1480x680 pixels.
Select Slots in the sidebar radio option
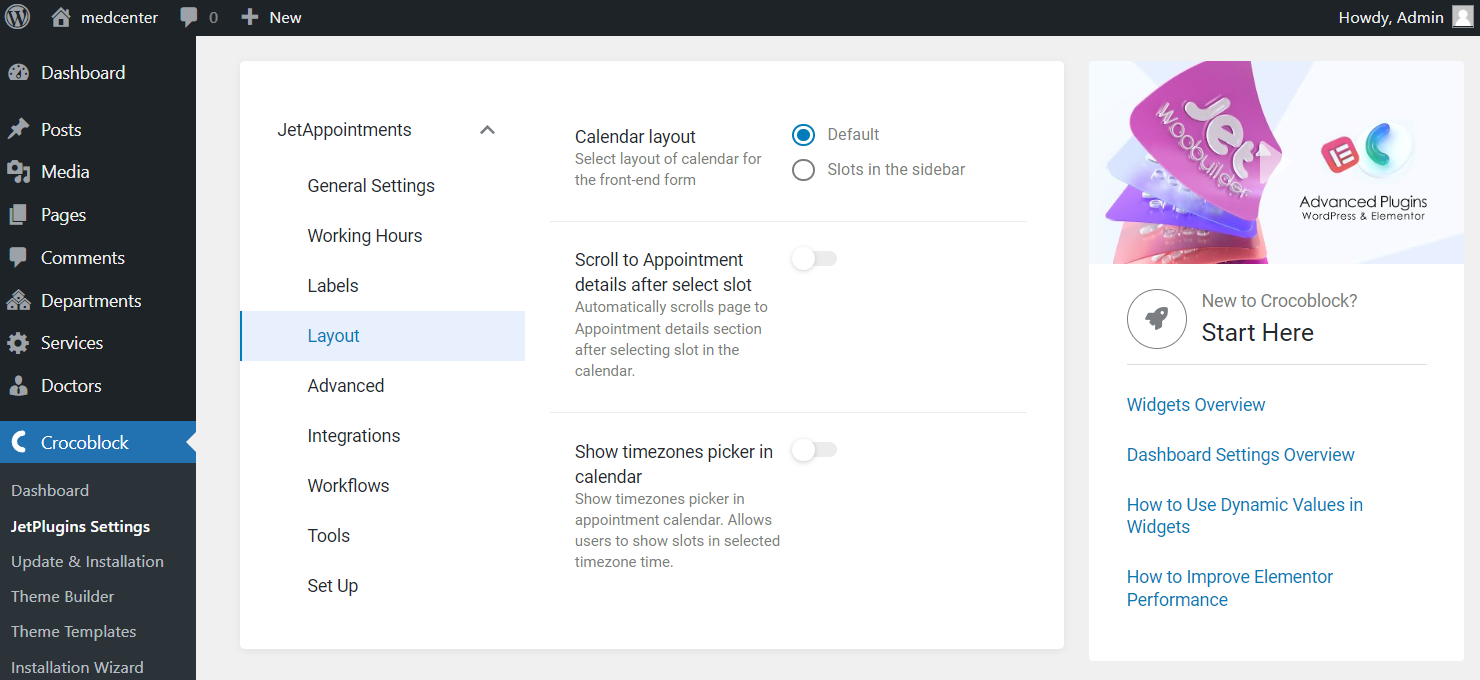click(803, 170)
